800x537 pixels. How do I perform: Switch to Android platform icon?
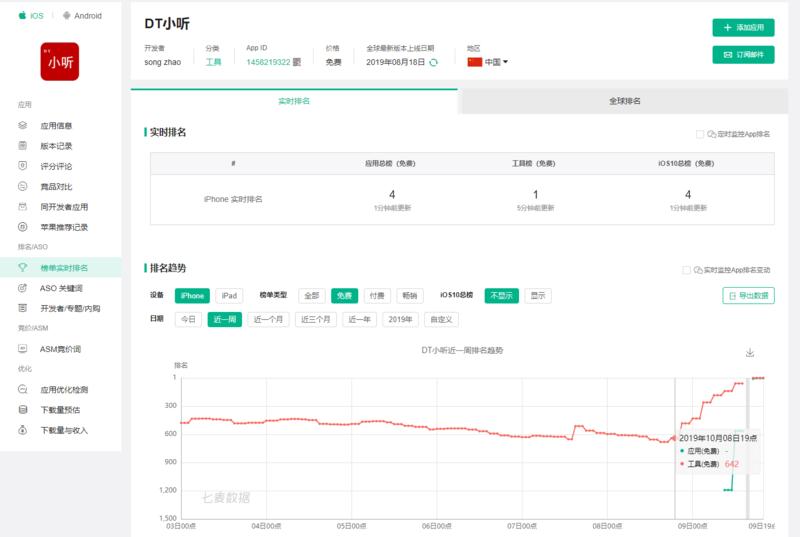pos(66,16)
